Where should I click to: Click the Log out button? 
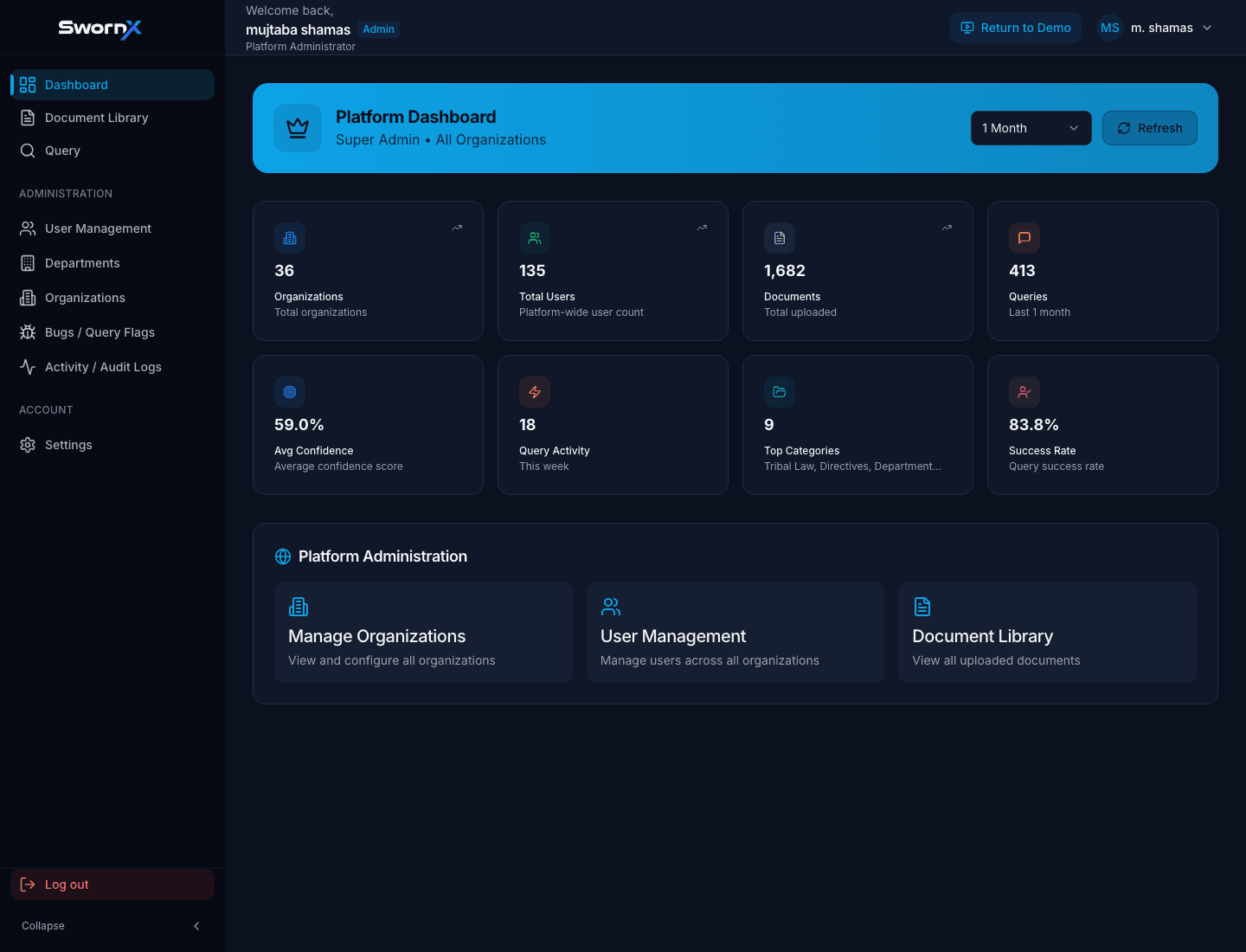click(112, 884)
